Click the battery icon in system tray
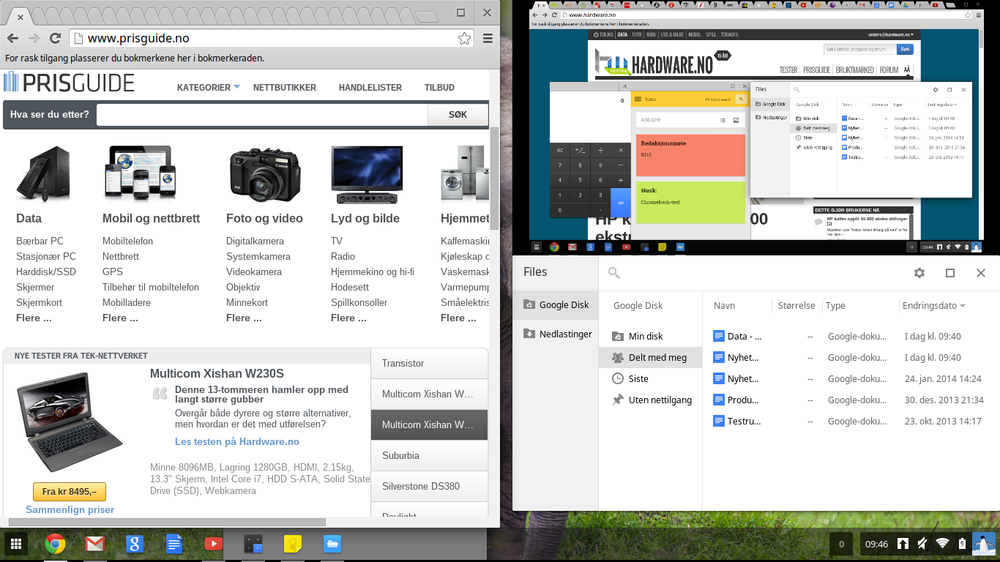 point(962,544)
